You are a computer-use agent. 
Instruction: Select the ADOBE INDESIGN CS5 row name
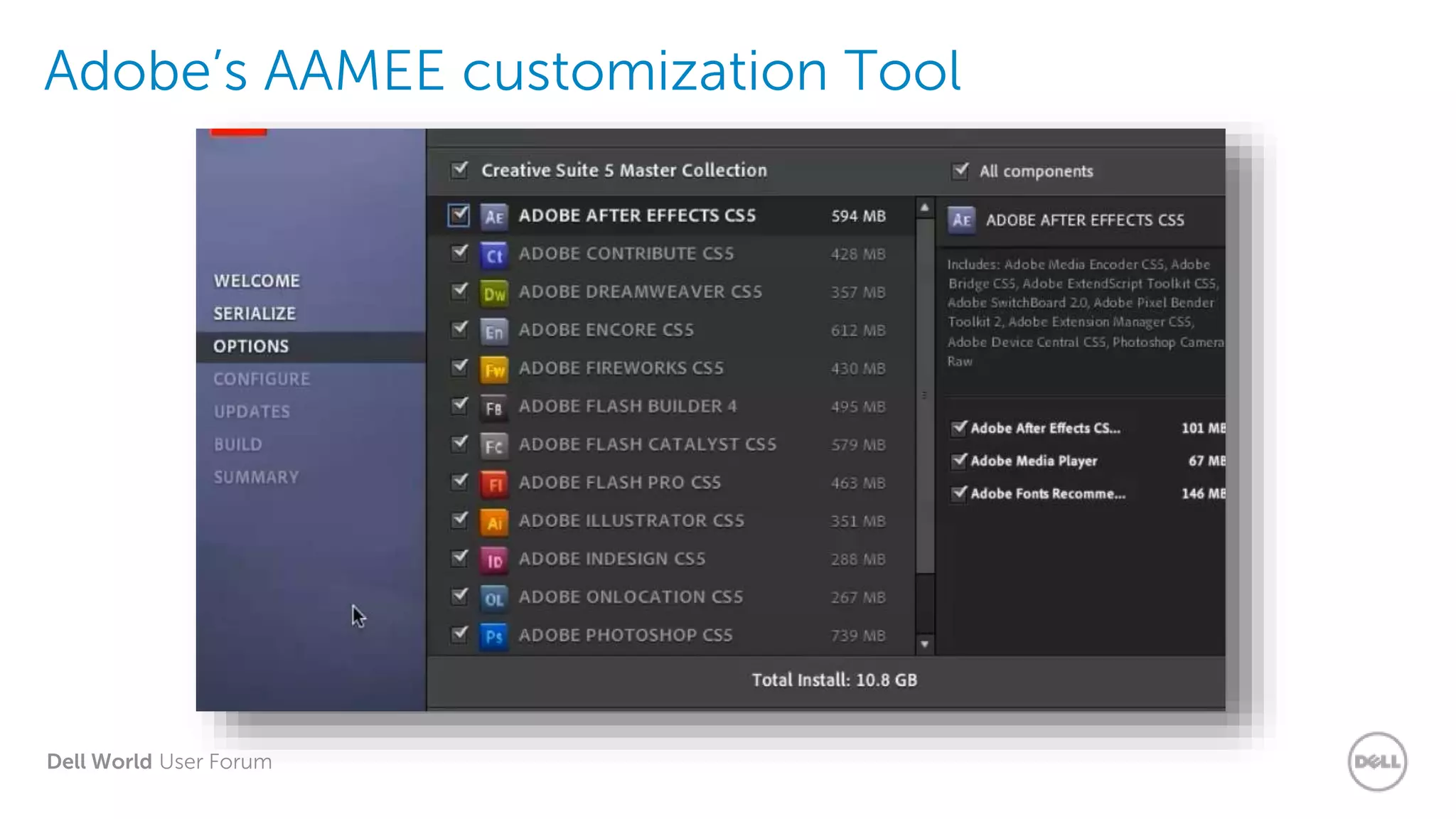coord(612,559)
